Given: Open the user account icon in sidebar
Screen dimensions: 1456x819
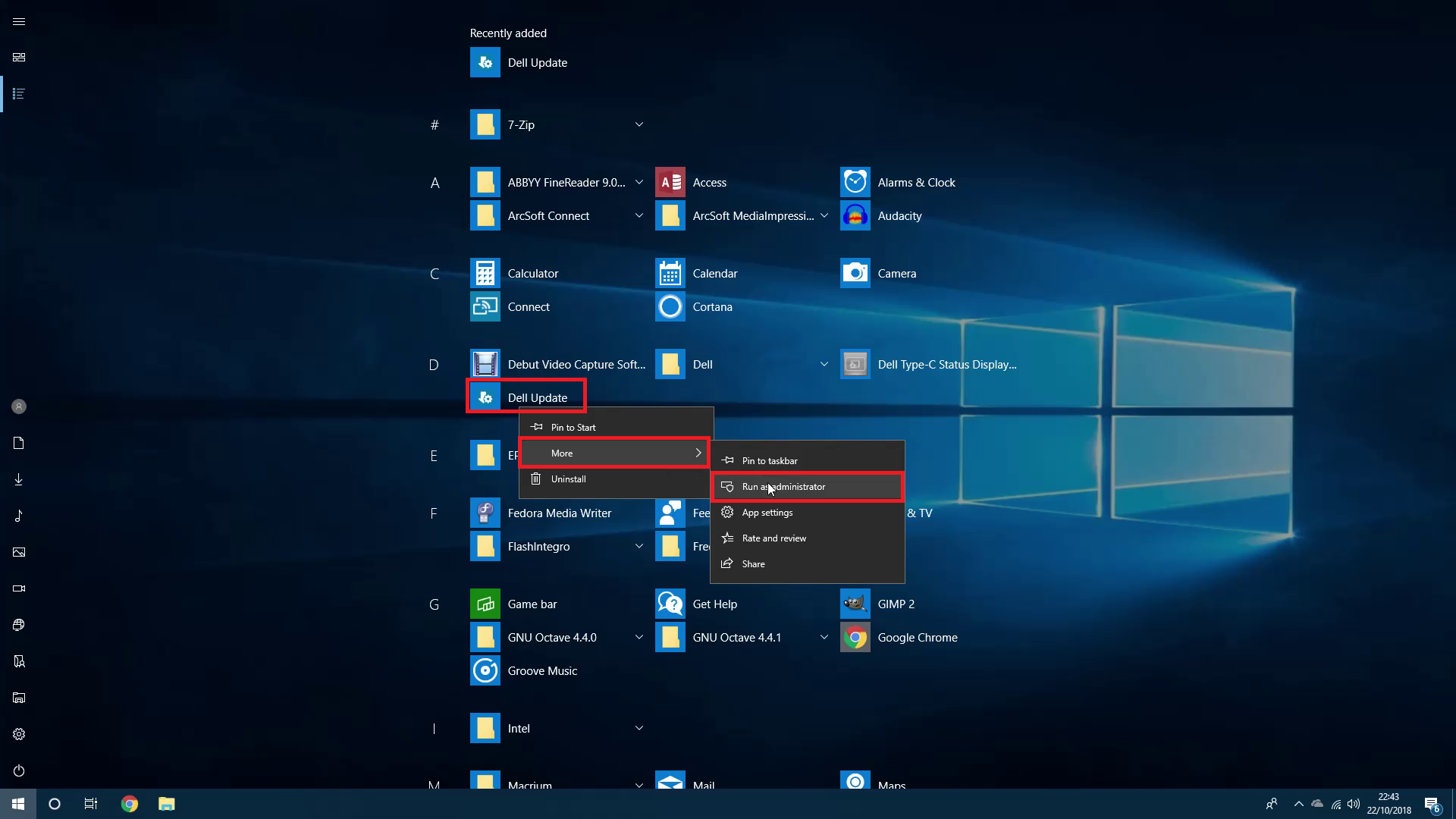Looking at the screenshot, I should point(19,406).
